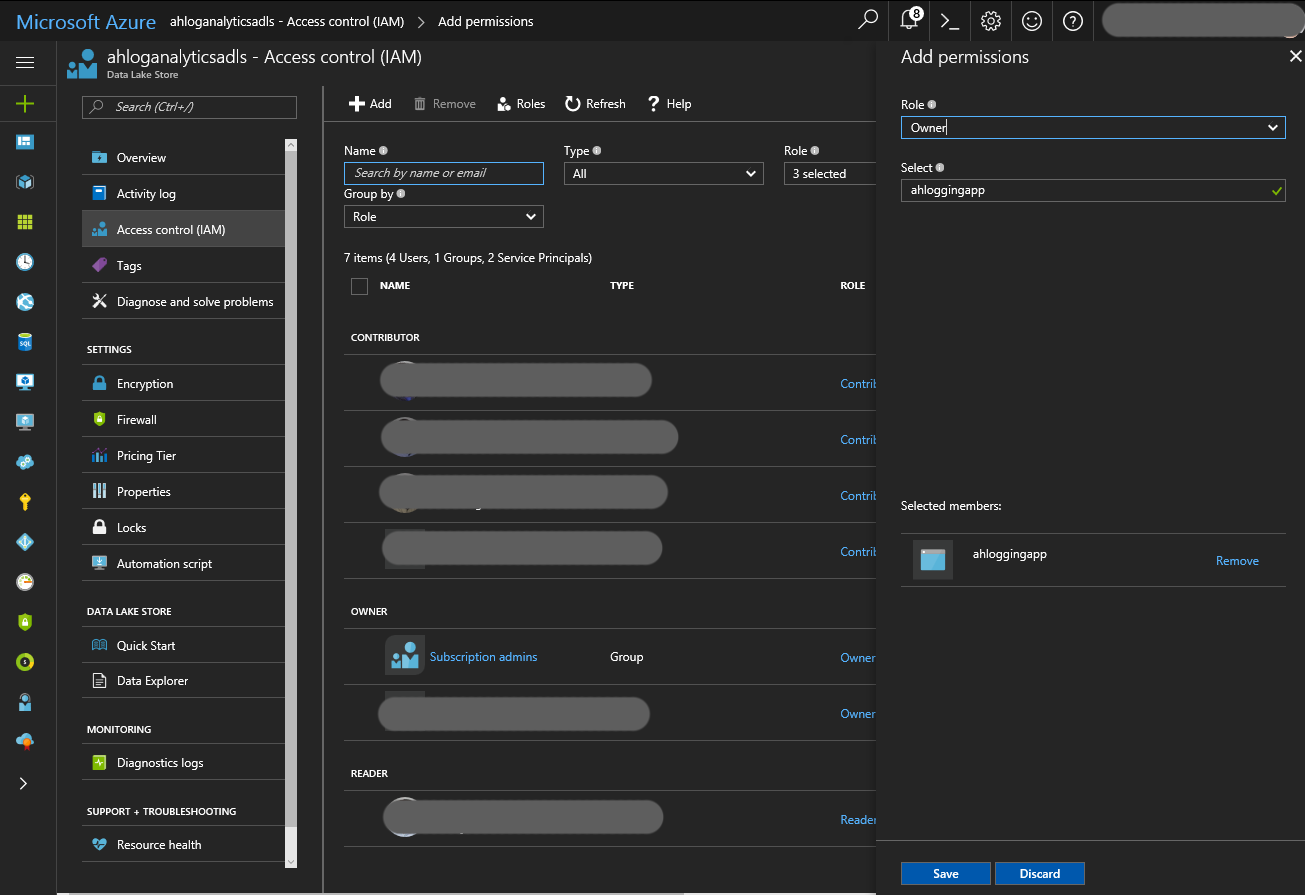Open the yellow key icon in rail
This screenshot has height=895, width=1305.
(x=25, y=502)
